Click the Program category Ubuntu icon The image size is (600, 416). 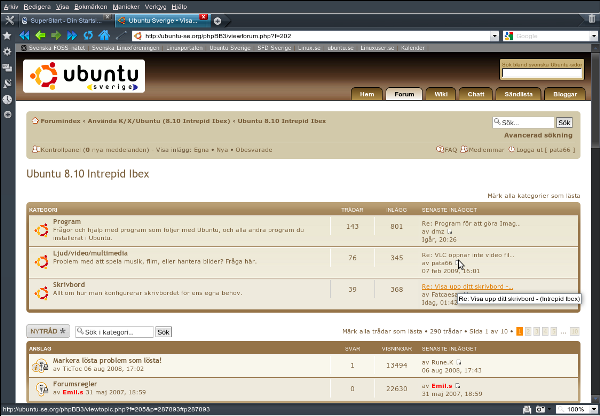coord(41,230)
